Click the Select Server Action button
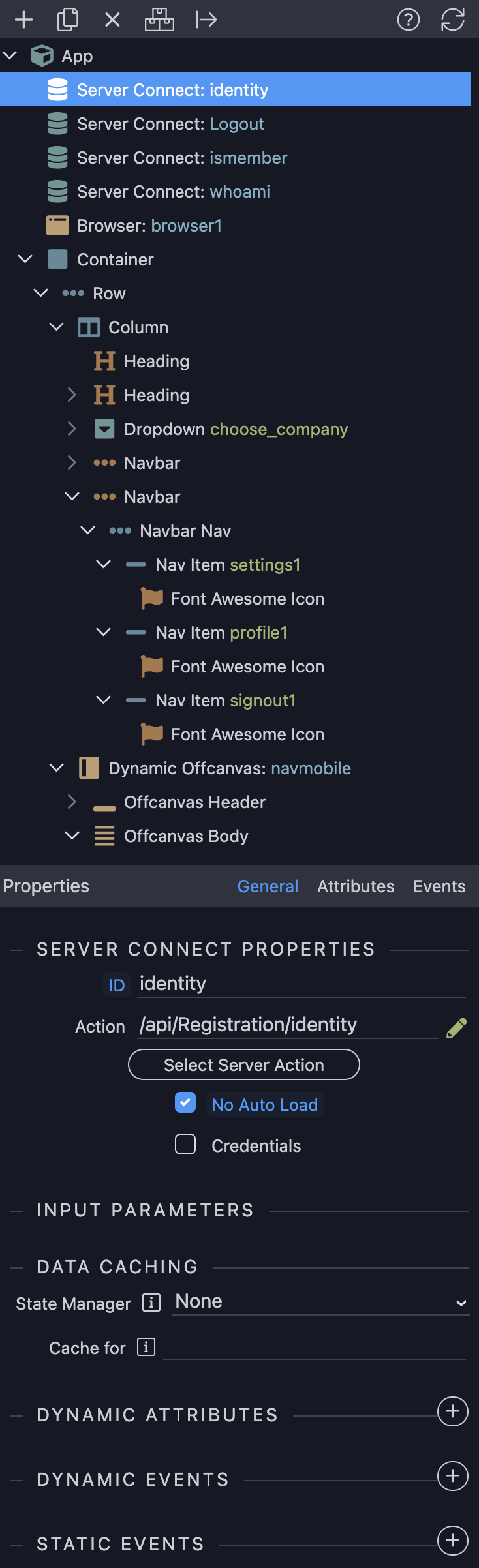The height and width of the screenshot is (1568, 479). pos(244,1064)
